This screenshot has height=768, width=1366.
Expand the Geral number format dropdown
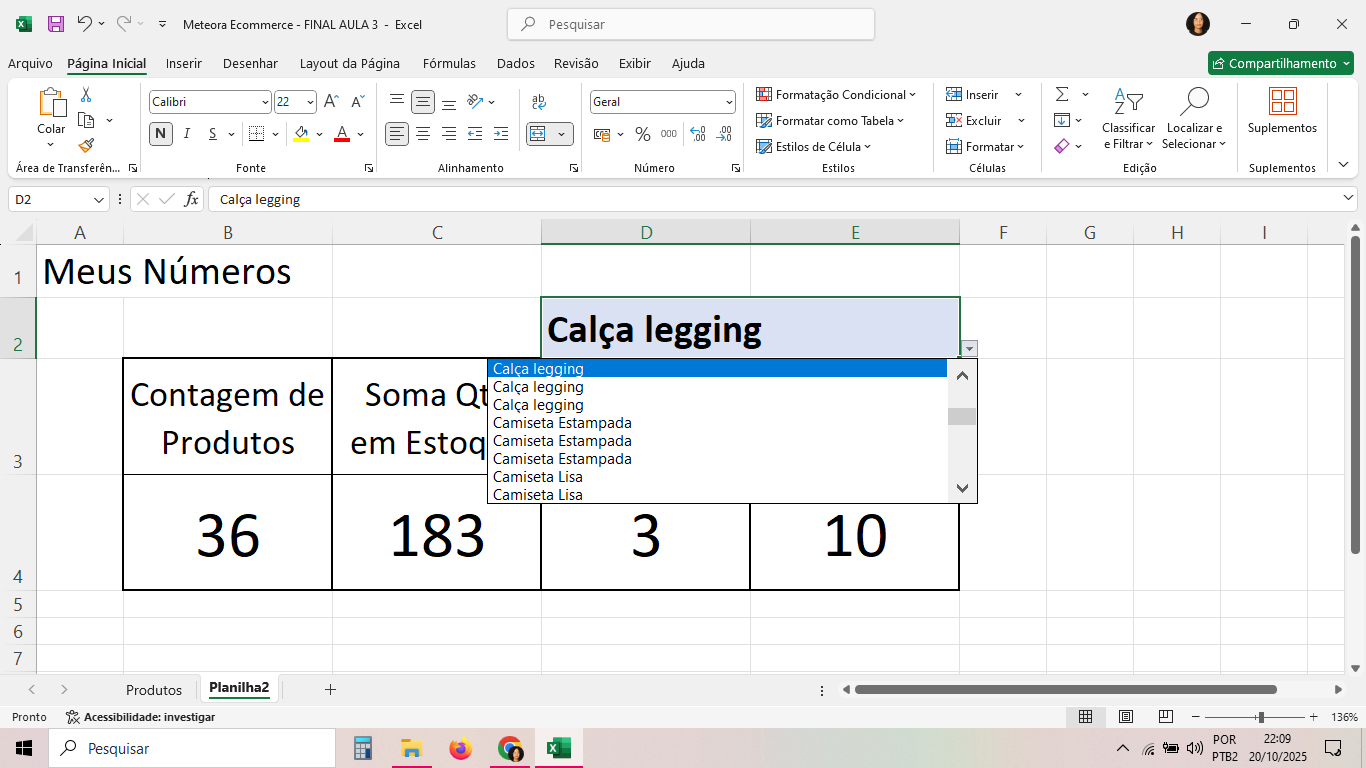(x=729, y=102)
